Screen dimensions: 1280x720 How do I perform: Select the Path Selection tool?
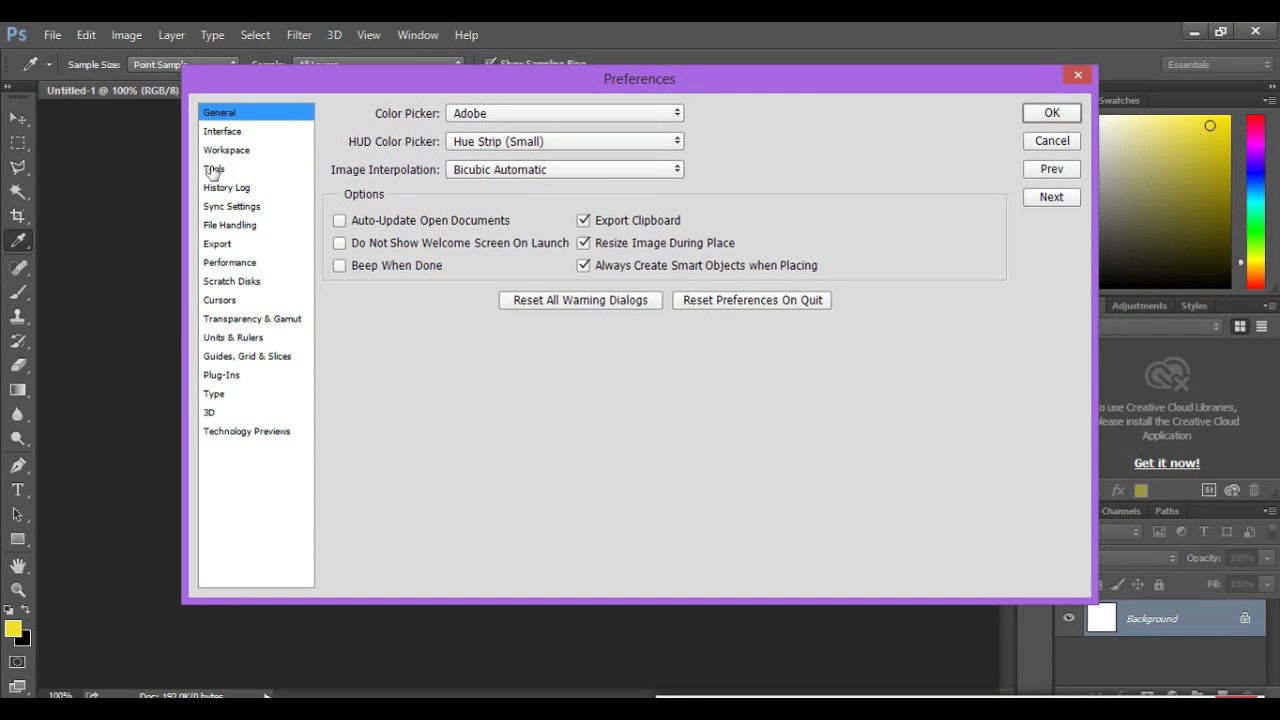[x=18, y=515]
